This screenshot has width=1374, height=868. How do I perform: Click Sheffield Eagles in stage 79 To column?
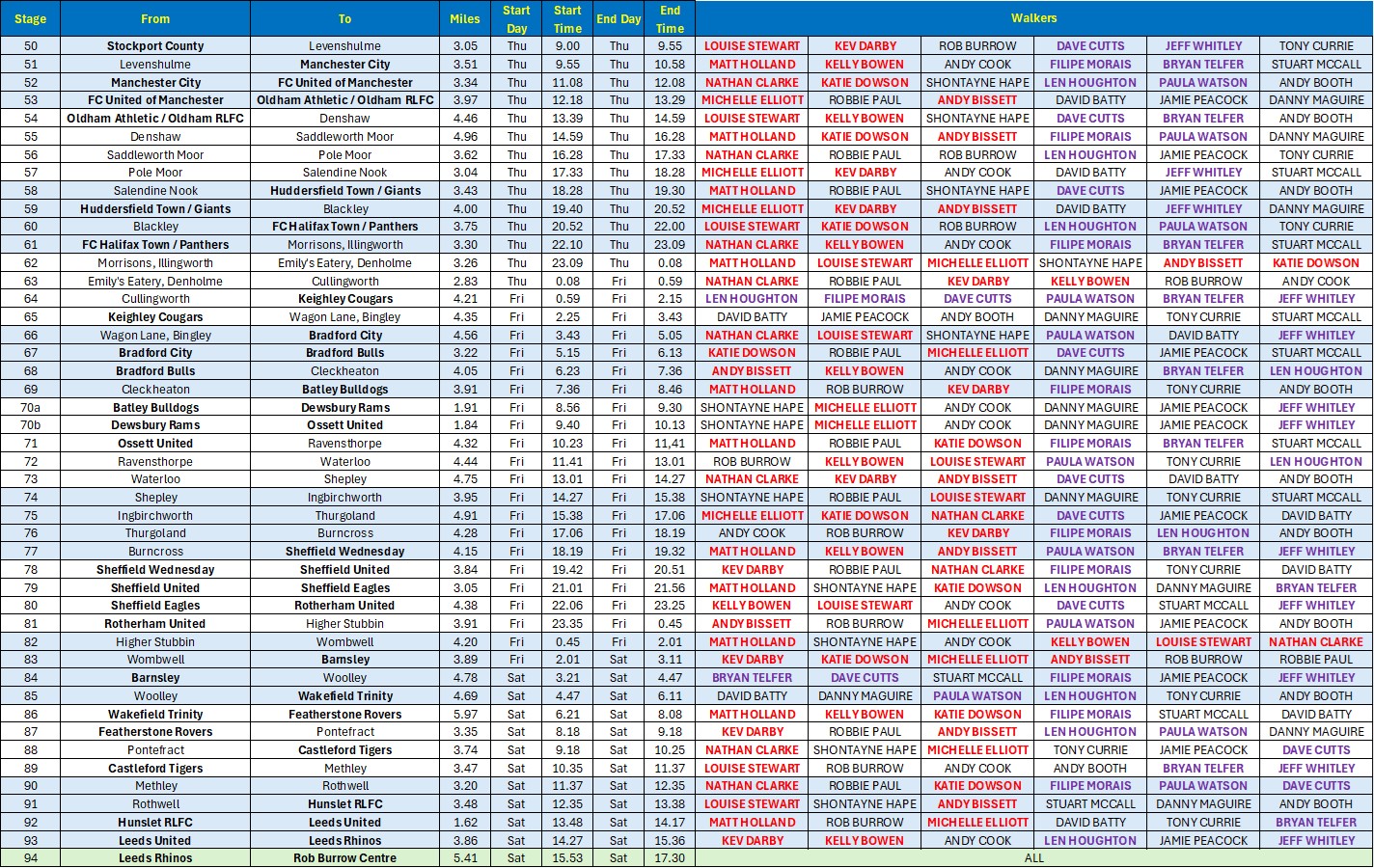[x=345, y=588]
